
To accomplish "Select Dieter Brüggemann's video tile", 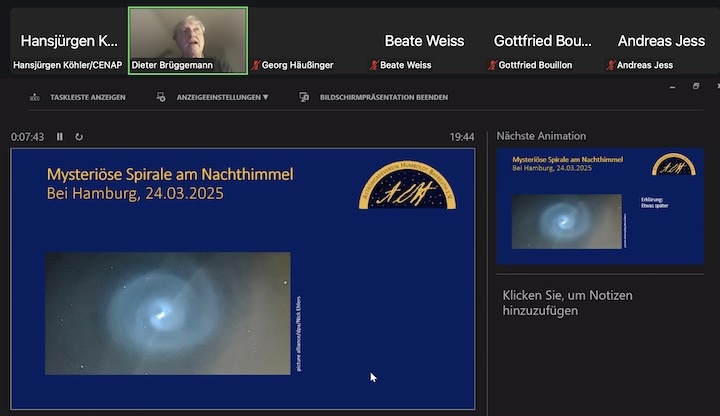I will coord(188,40).
